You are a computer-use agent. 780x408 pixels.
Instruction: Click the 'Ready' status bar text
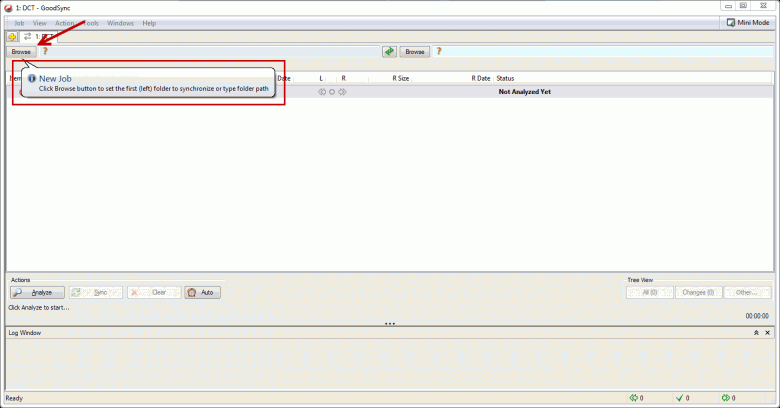(x=14, y=398)
